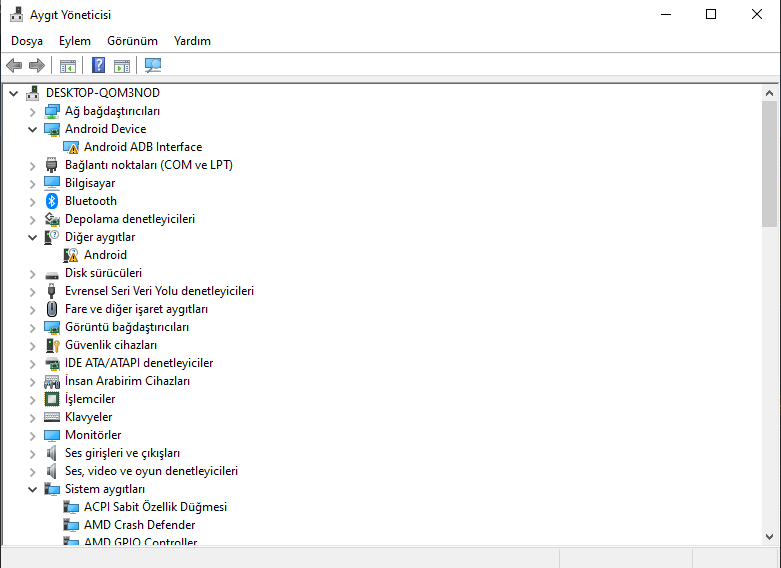The image size is (781, 568).
Task: Open the Eylem menu
Action: pos(75,41)
